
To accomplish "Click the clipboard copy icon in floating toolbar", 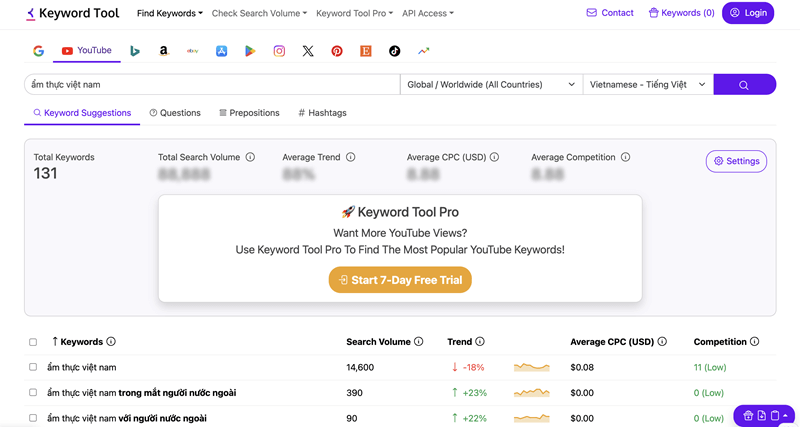I will click(774, 415).
